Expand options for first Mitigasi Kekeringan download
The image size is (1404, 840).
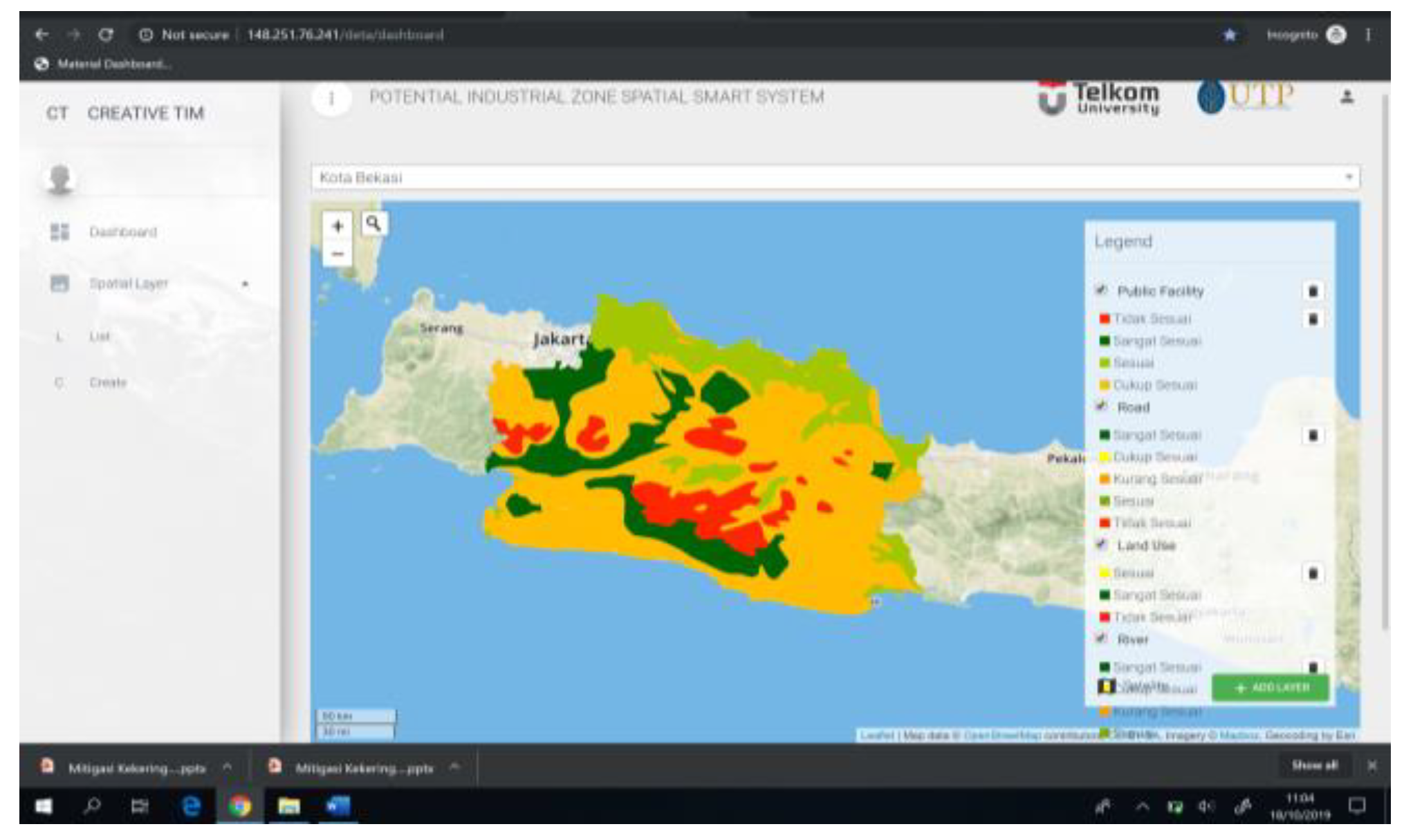(227, 767)
